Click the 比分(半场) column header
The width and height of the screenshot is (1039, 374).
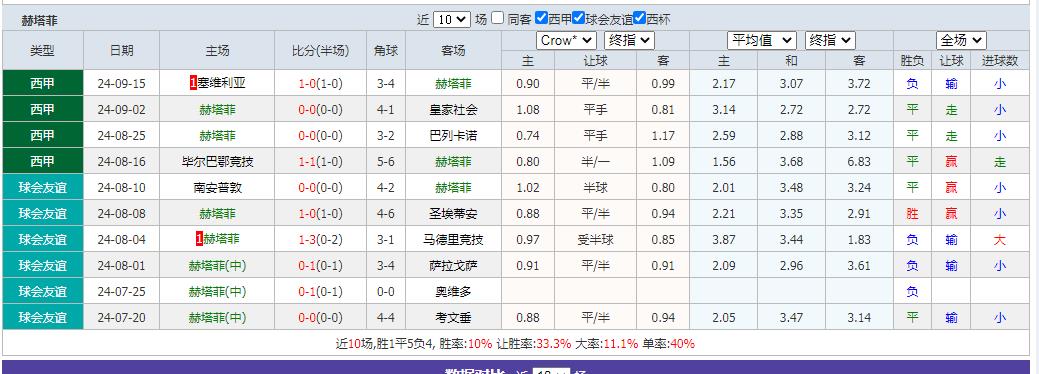click(320, 50)
